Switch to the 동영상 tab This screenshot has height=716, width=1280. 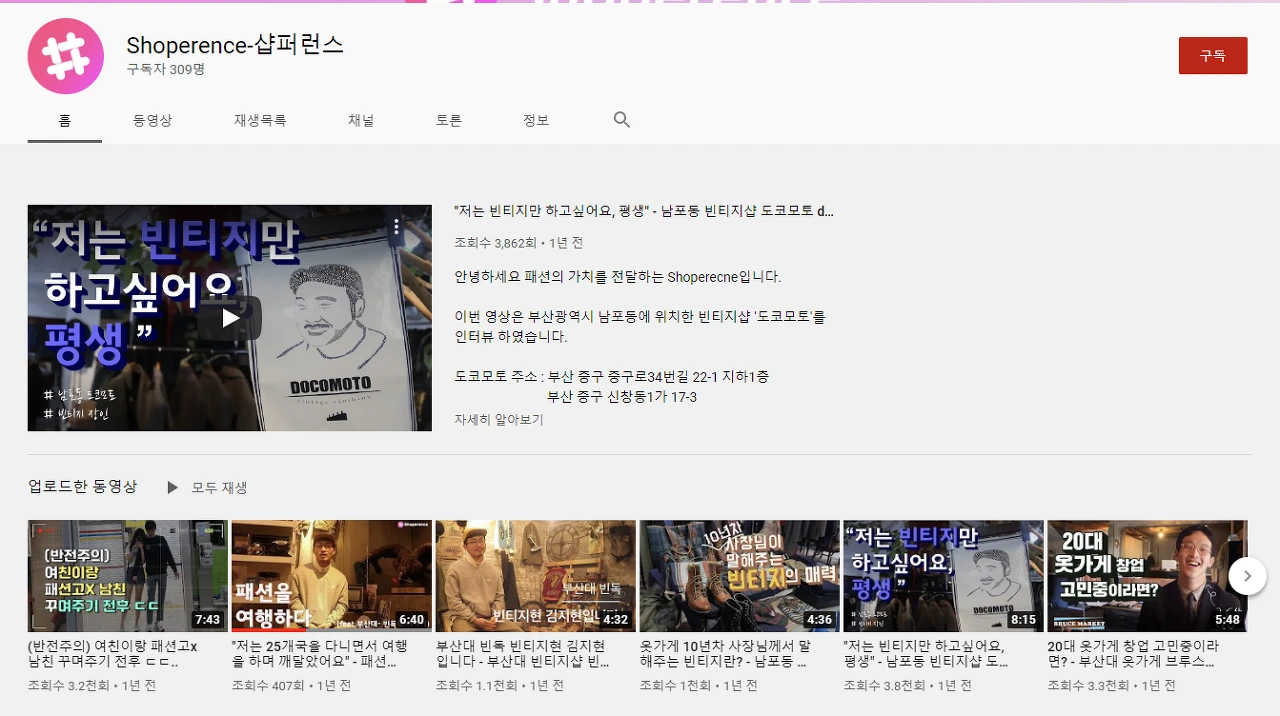pyautogui.click(x=152, y=120)
